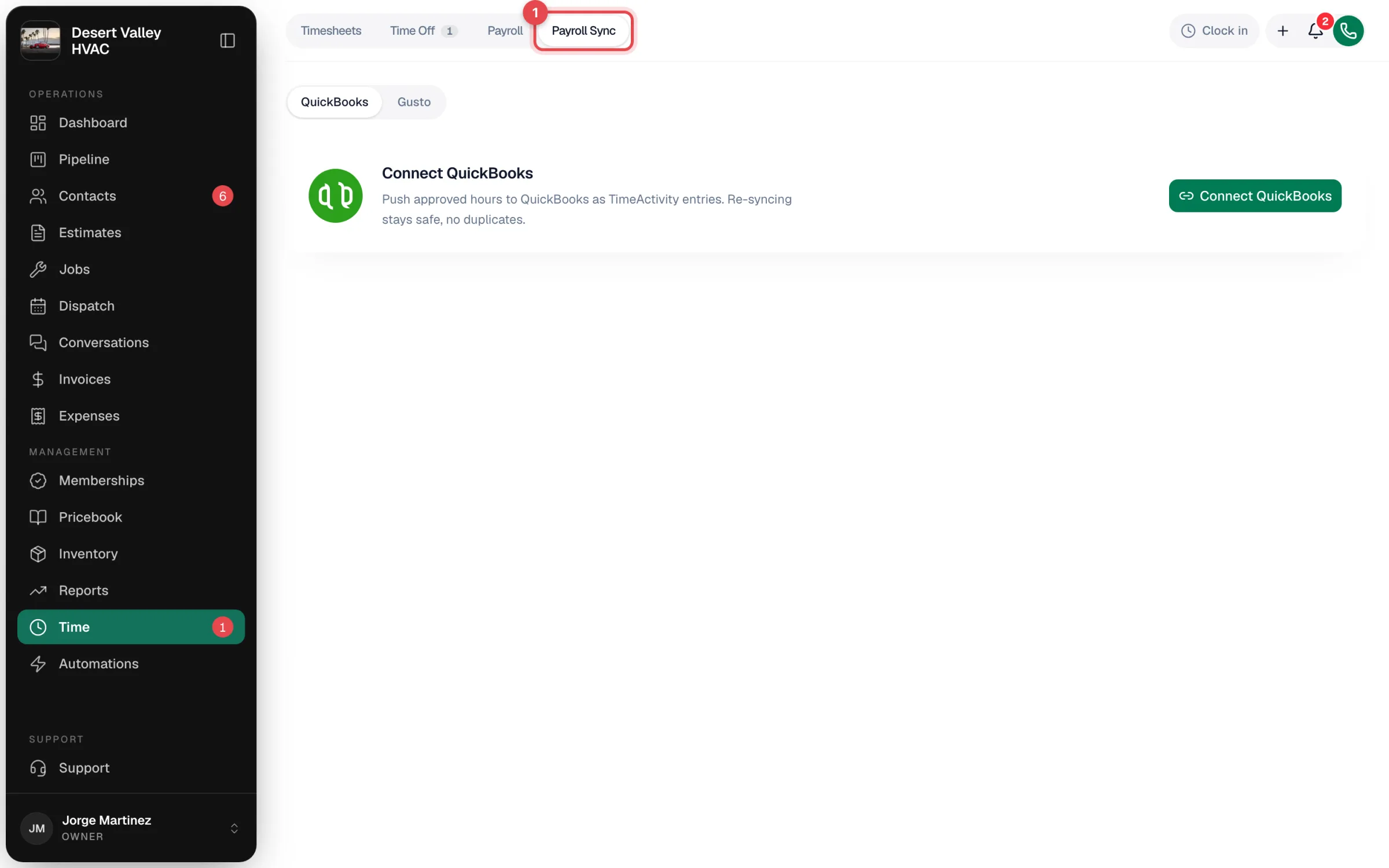
Task: Select the Payroll Sync tab
Action: click(583, 31)
